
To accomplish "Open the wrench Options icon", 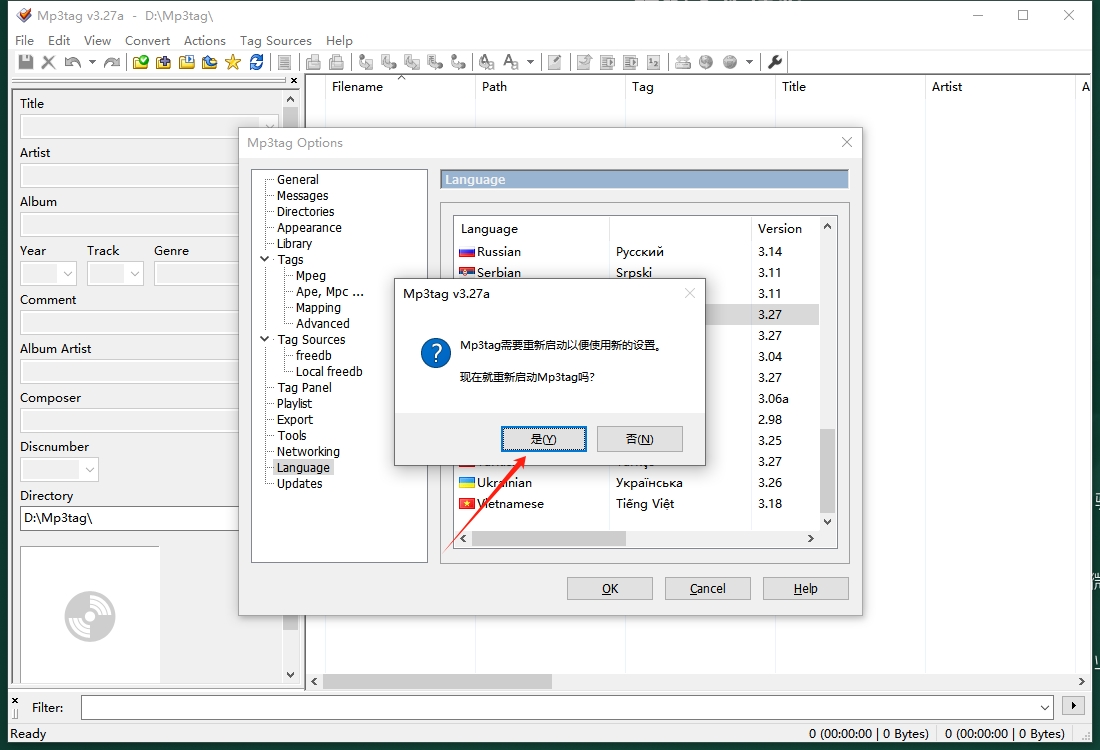I will pos(774,62).
